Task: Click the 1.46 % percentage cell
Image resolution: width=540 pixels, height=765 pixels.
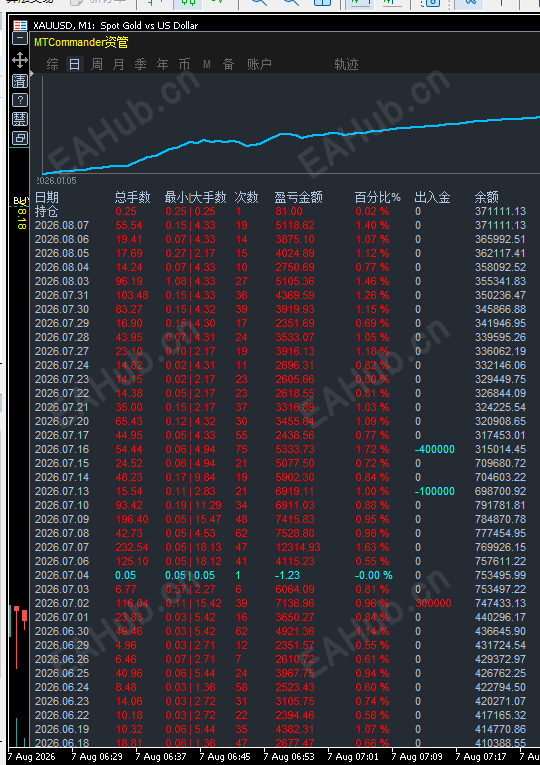Action: click(x=372, y=282)
